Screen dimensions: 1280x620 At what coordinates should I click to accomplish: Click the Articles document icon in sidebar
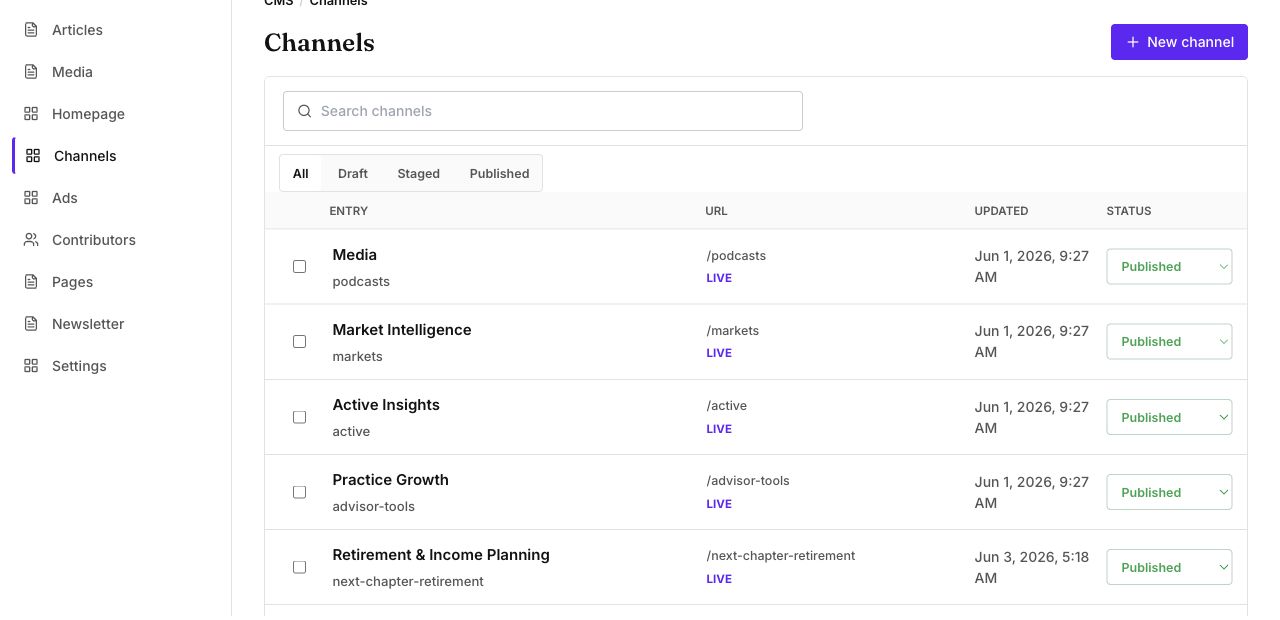coord(31,30)
